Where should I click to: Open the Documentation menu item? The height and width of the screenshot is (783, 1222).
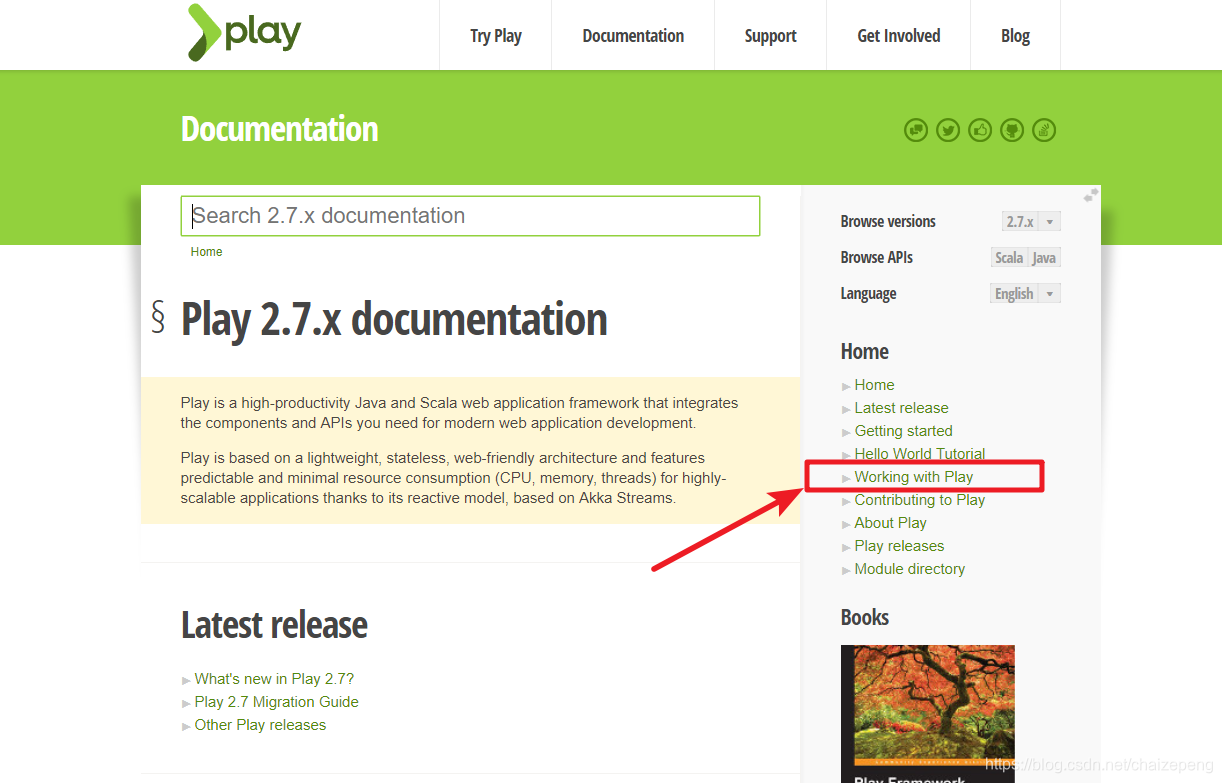coord(633,35)
